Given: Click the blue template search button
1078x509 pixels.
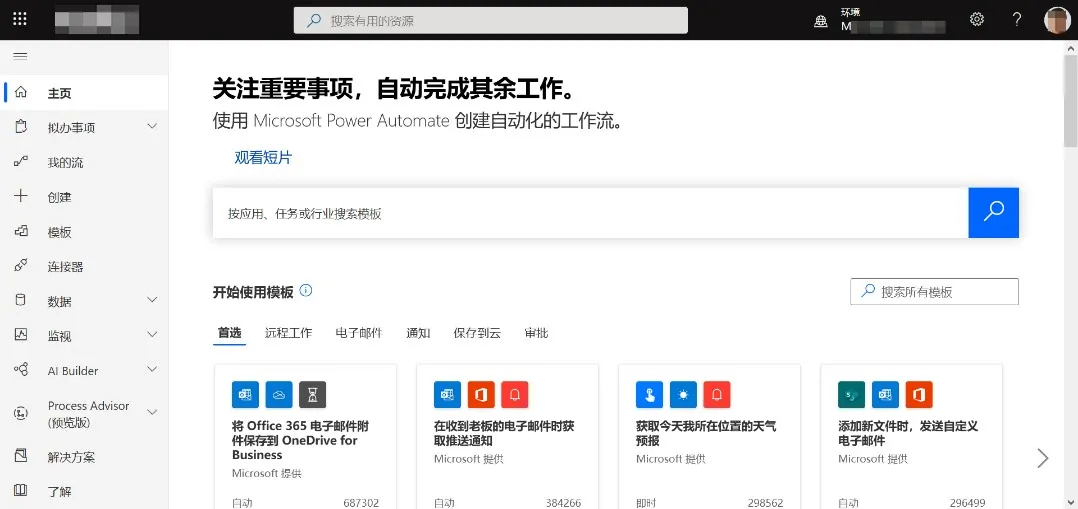Looking at the screenshot, I should point(993,213).
